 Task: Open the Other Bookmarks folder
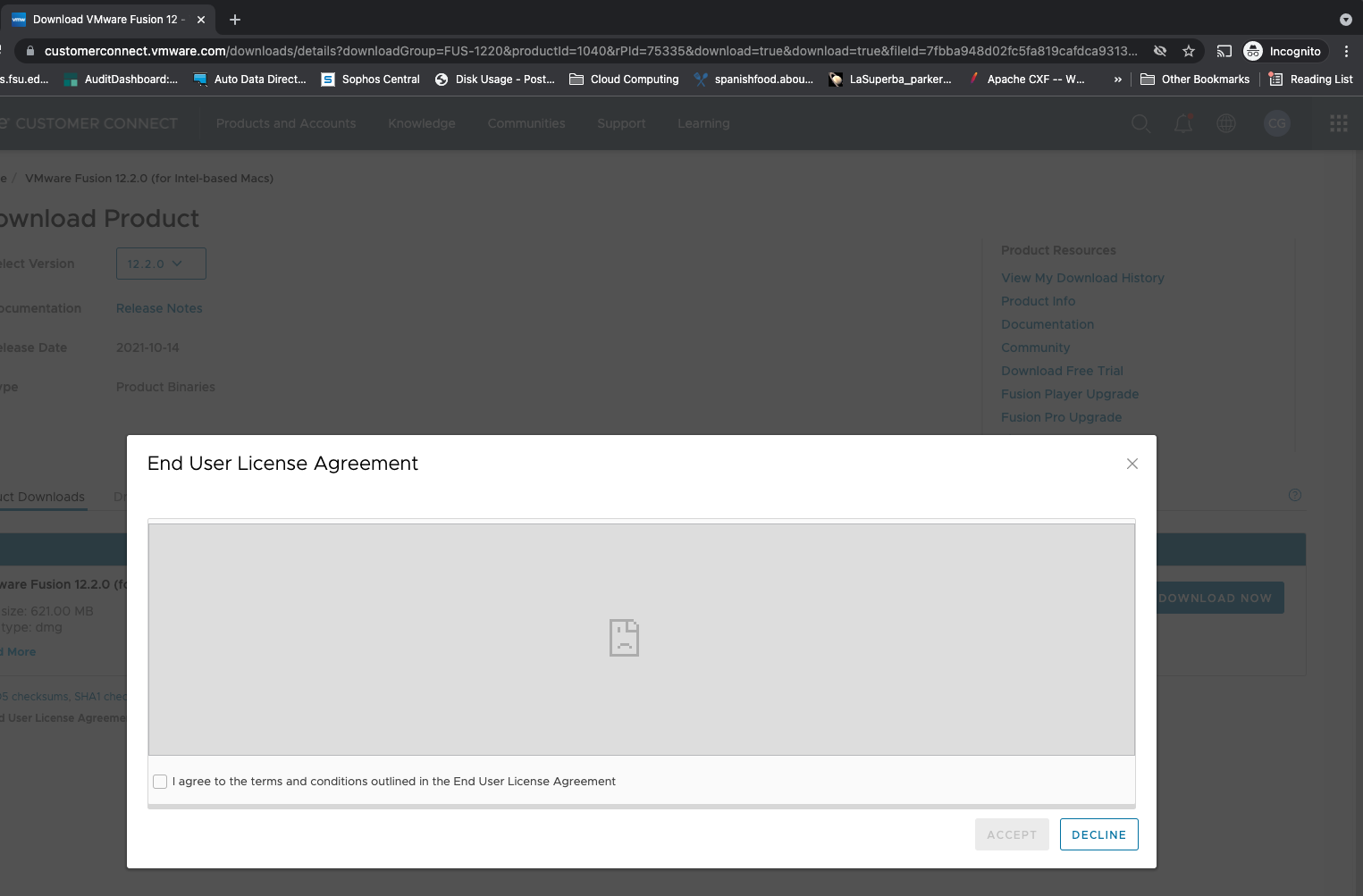tap(1195, 80)
